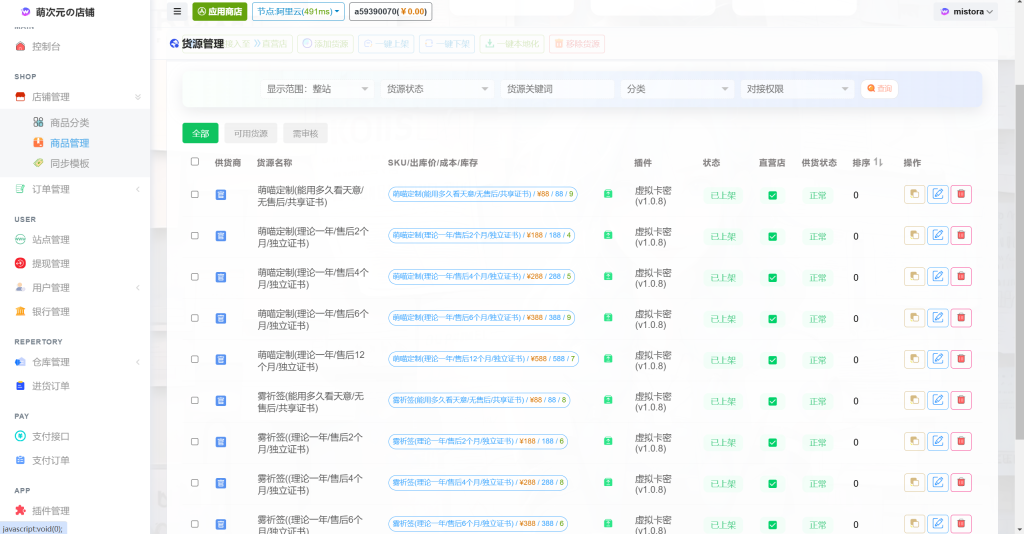
Task: Click green SKU icon in 萌喵定制 ¥188 row
Action: click(x=608, y=235)
